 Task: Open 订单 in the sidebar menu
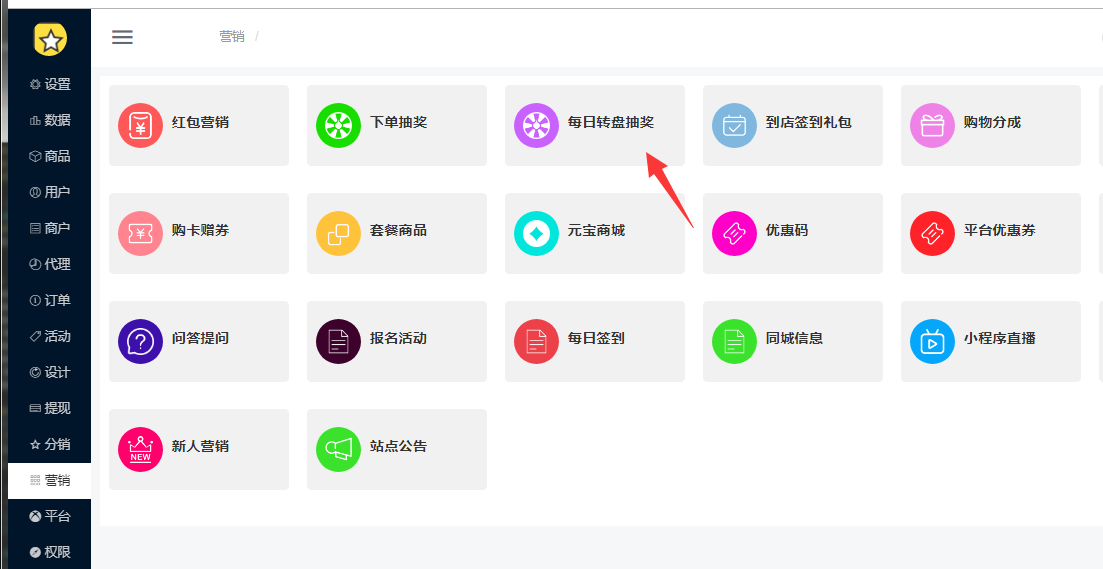49,300
